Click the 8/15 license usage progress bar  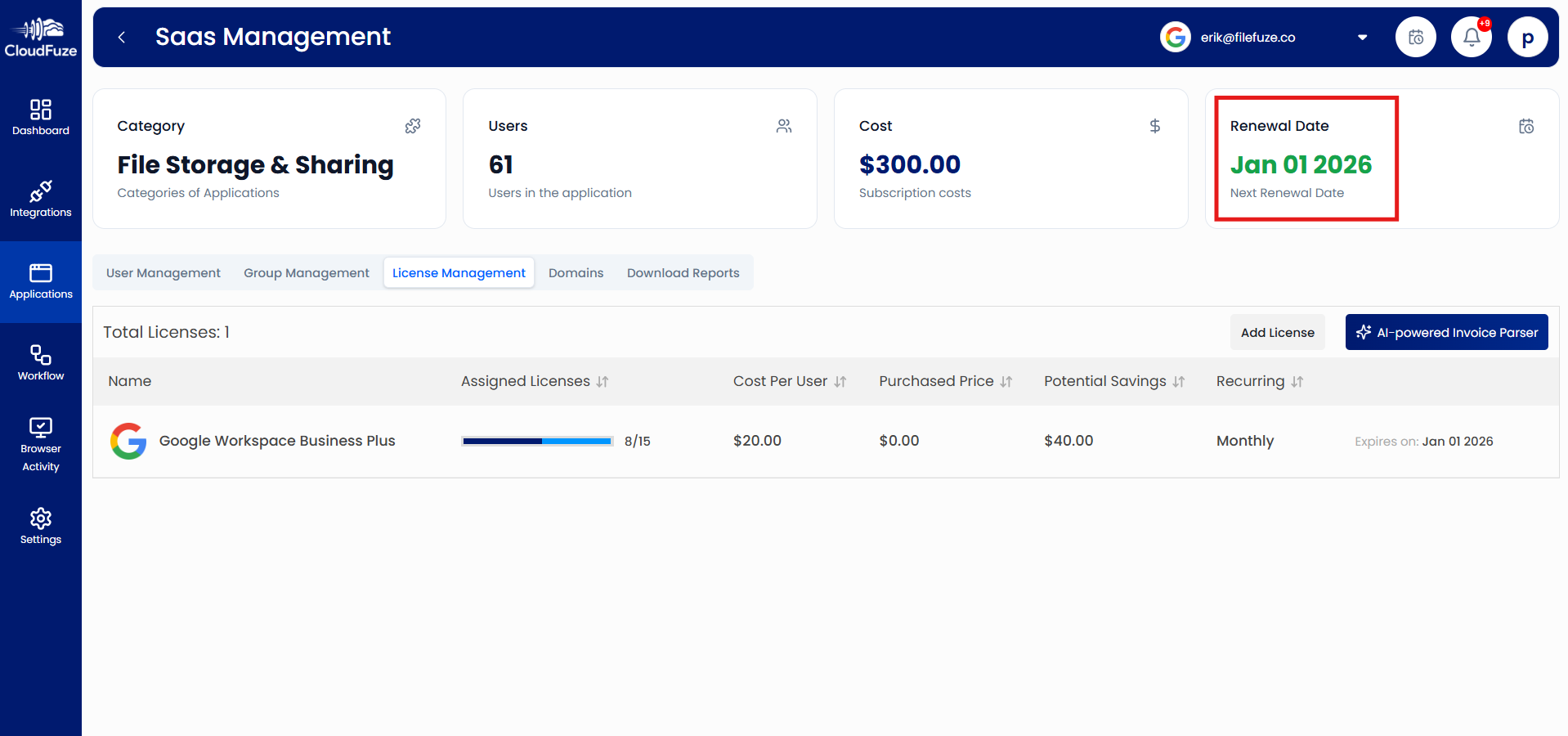coord(537,441)
